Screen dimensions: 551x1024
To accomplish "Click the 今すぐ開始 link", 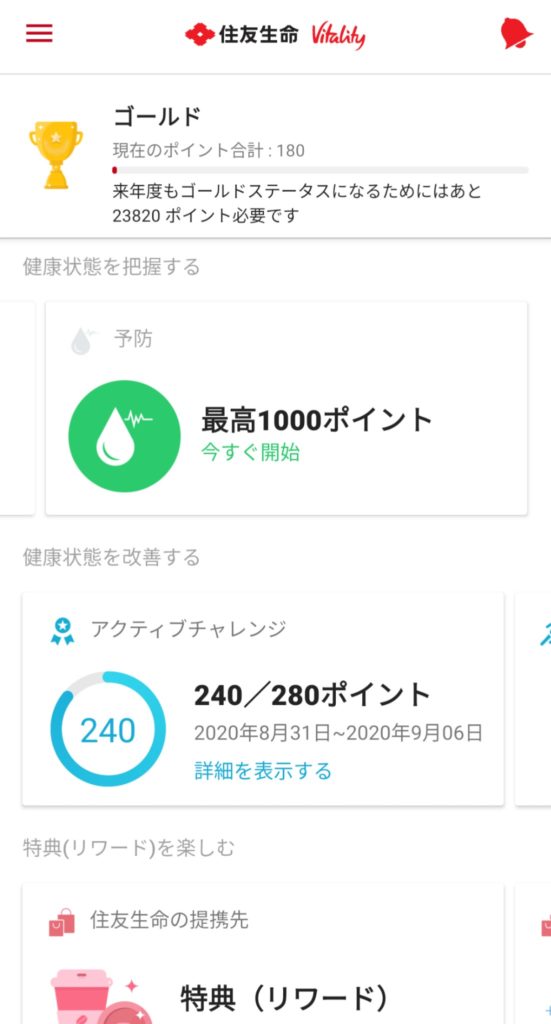I will coord(250,452).
